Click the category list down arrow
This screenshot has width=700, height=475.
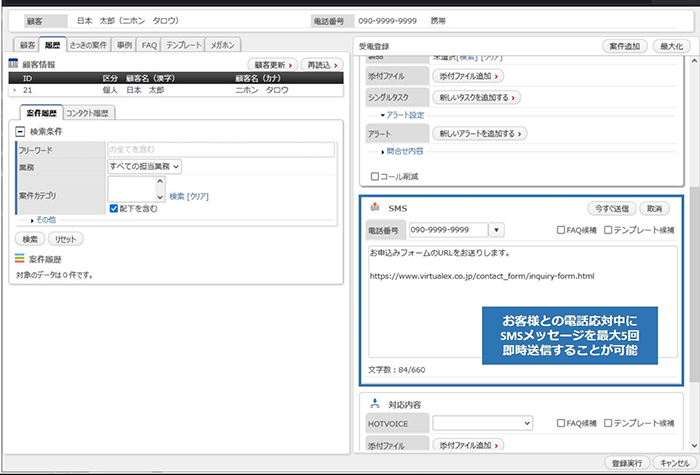coord(160,197)
